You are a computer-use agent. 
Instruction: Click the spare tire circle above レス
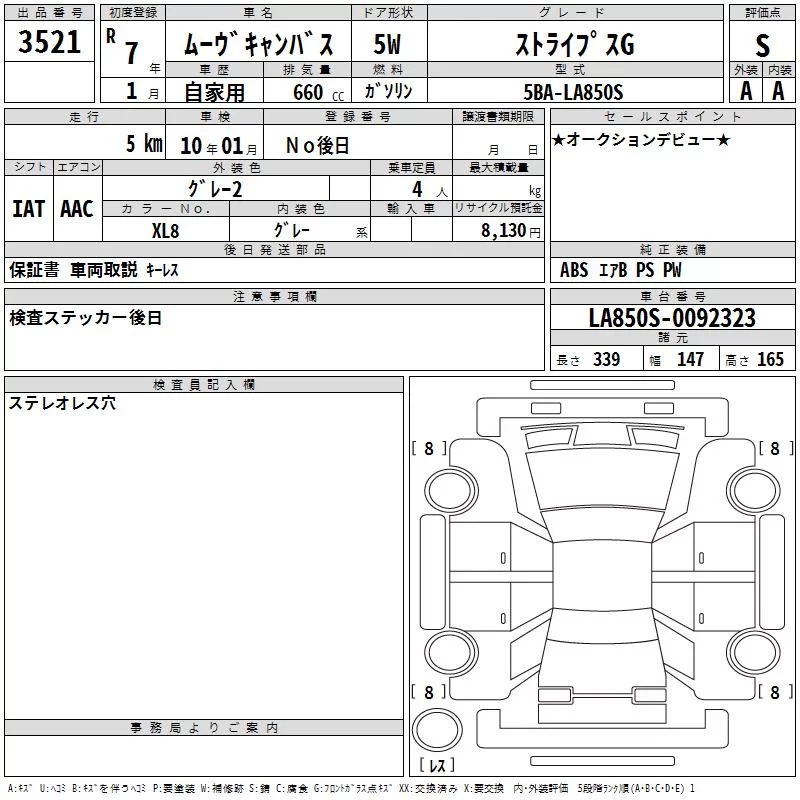pos(437,730)
